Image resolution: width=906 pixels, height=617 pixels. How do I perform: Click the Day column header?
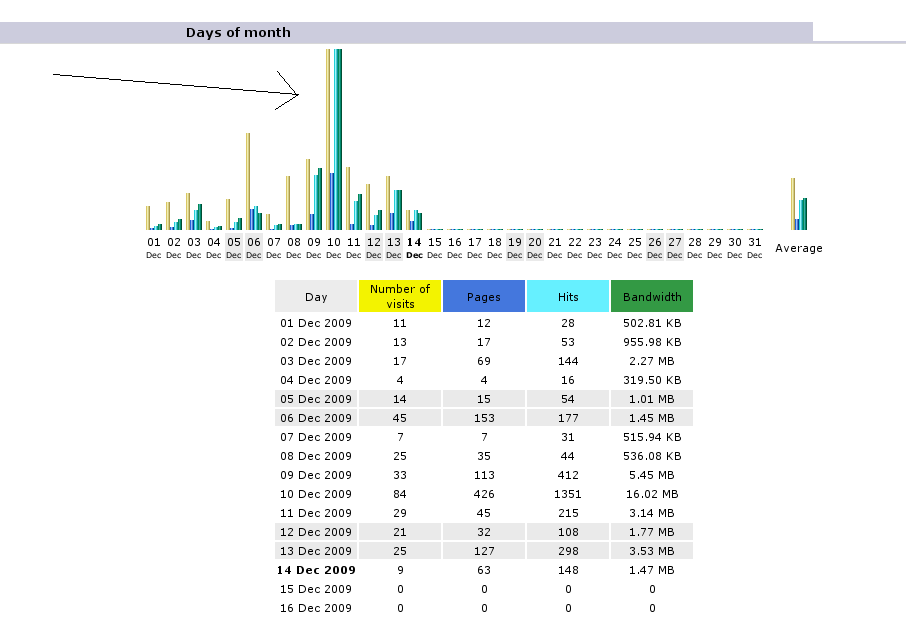coord(316,296)
